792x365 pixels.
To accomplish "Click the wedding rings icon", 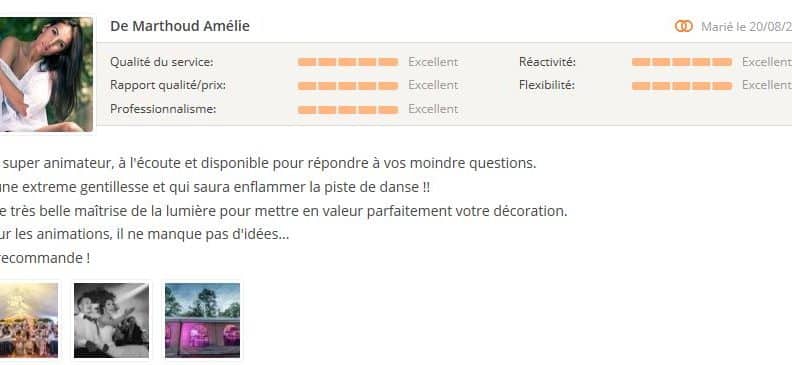I will coord(683,26).
